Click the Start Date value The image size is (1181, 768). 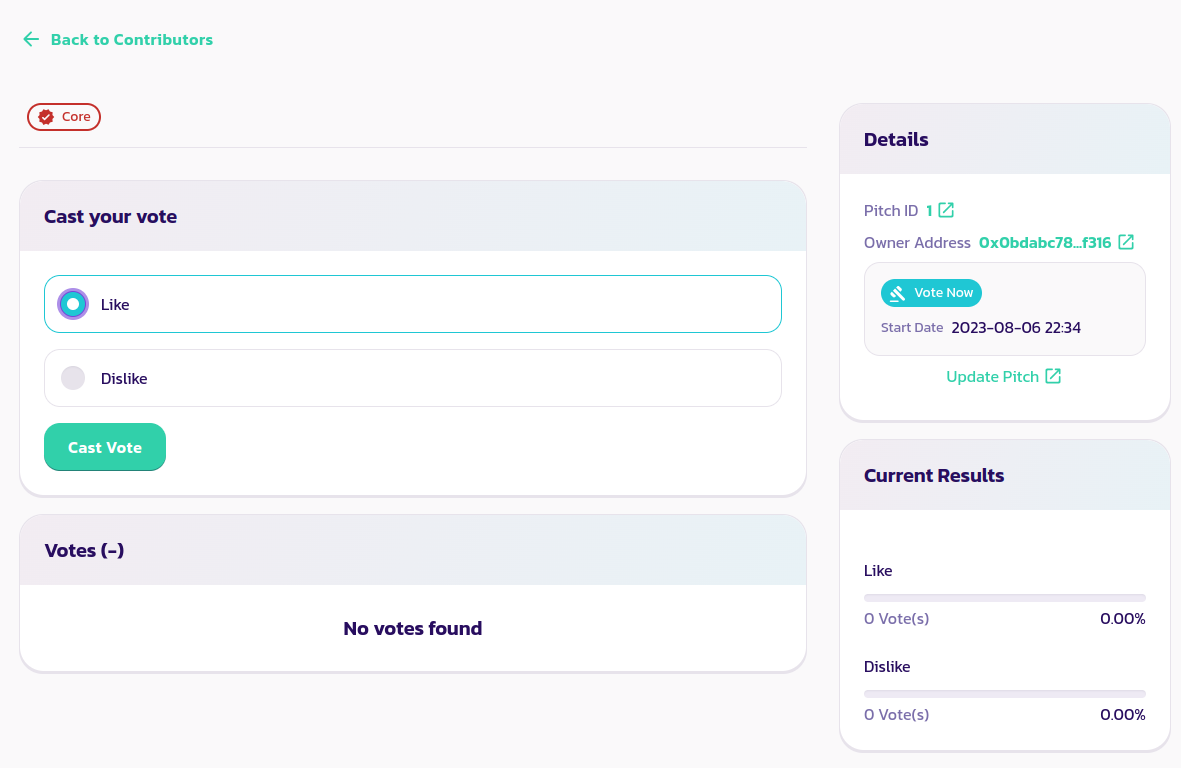pyautogui.click(x=1015, y=328)
